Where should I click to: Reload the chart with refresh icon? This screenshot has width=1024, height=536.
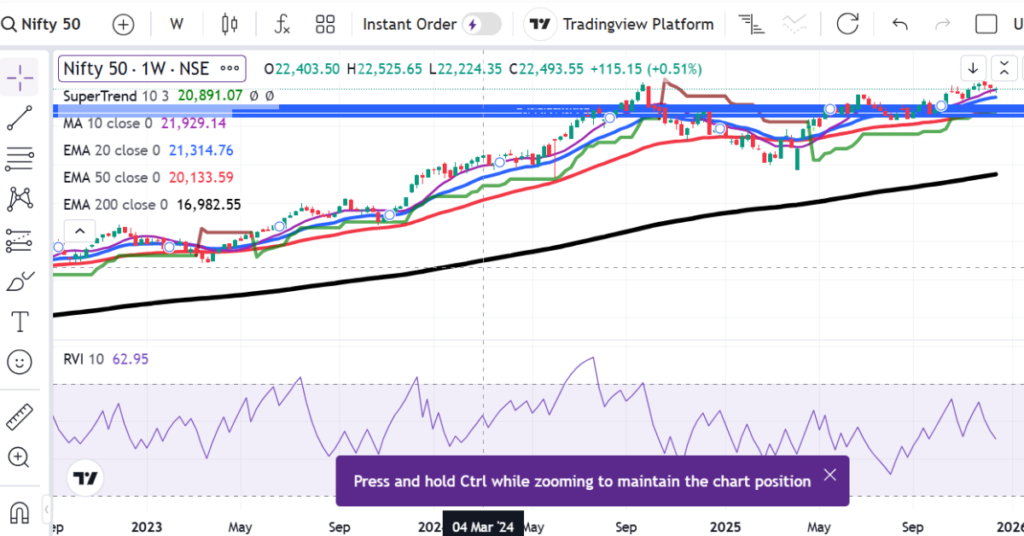point(848,25)
